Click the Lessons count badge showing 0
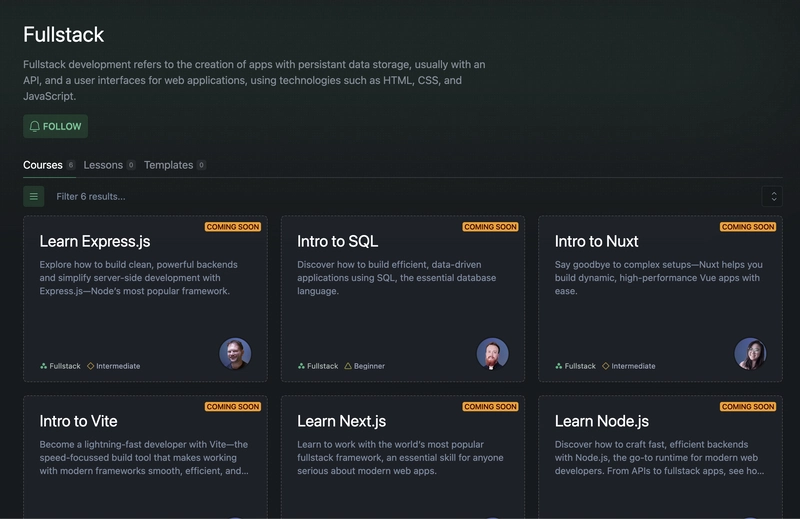800x519 pixels. pos(131,165)
